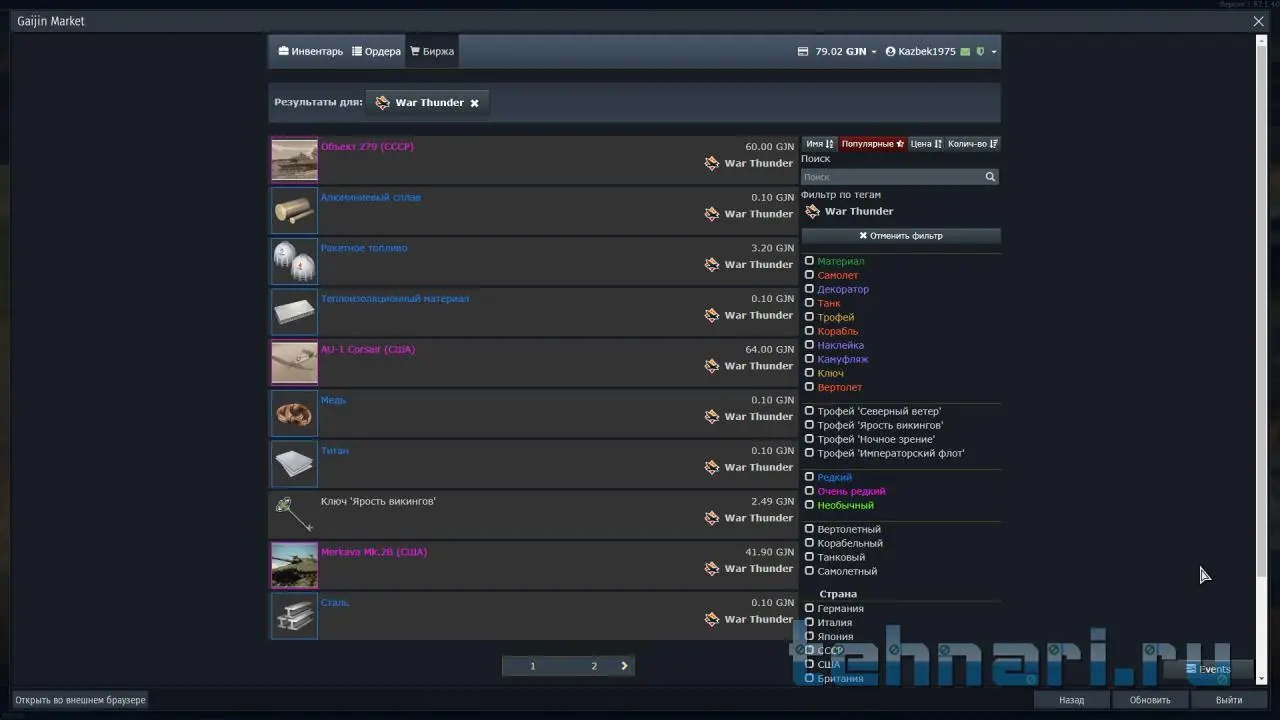Focus the Поиск search field
Image resolution: width=1280 pixels, height=720 pixels.
point(893,177)
